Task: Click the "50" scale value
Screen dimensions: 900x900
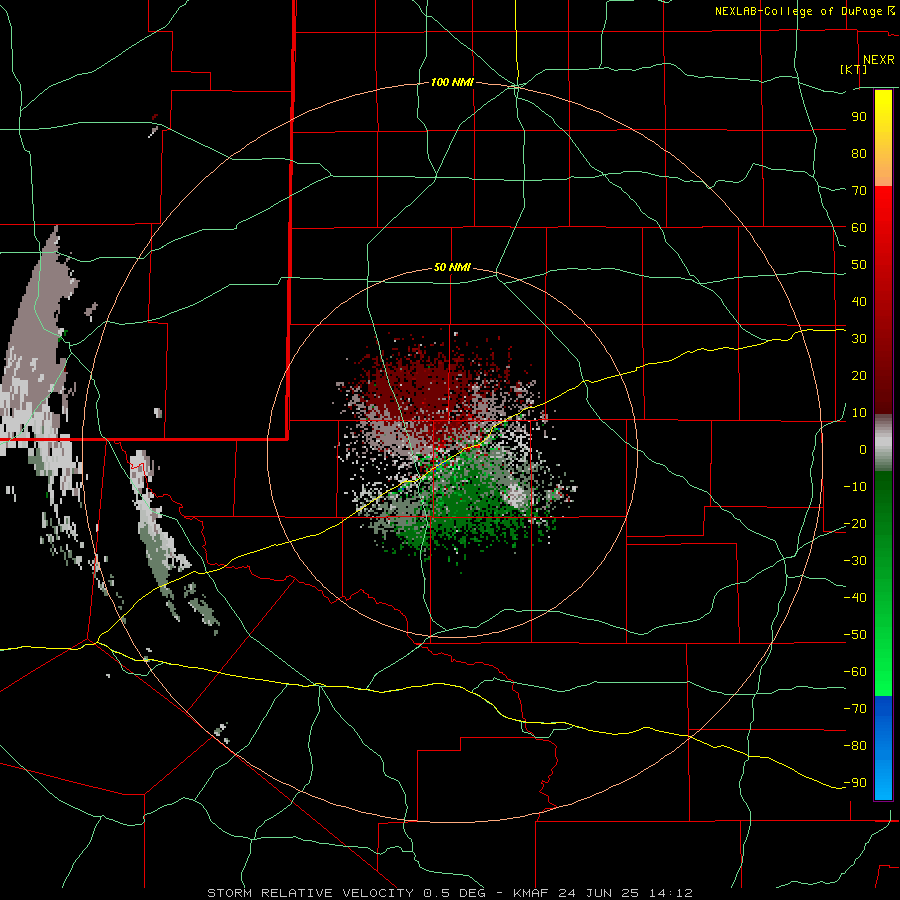Action: (x=859, y=265)
